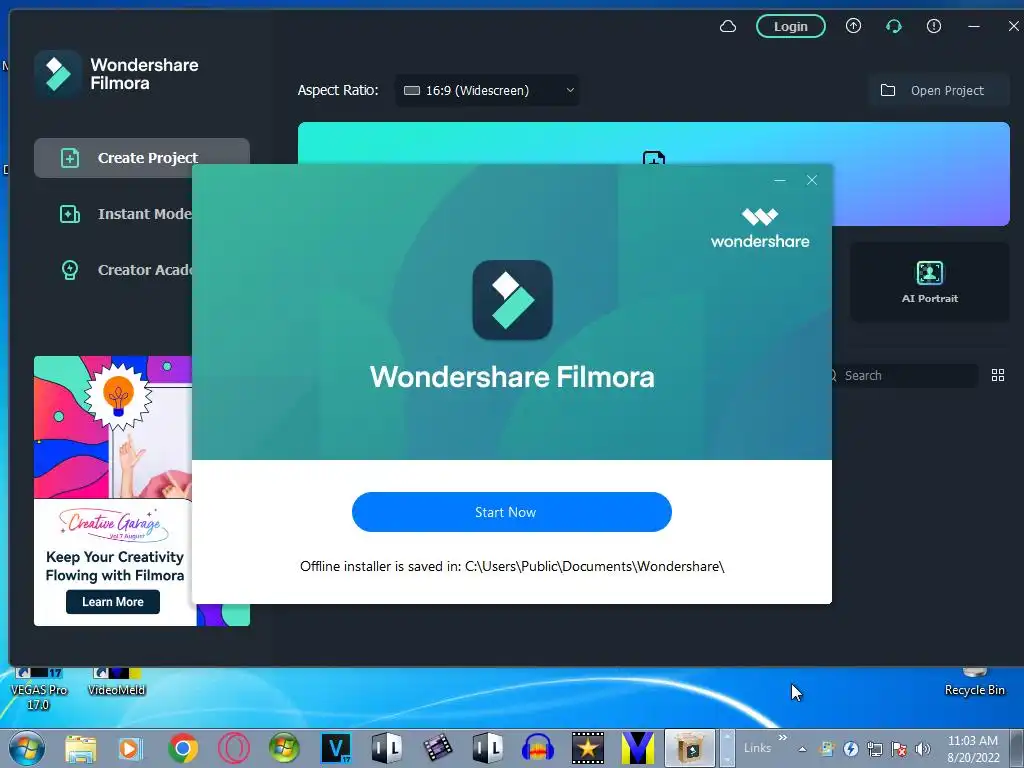The height and width of the screenshot is (768, 1024).
Task: Launch Google Chrome from the taskbar
Action: click(x=182, y=748)
